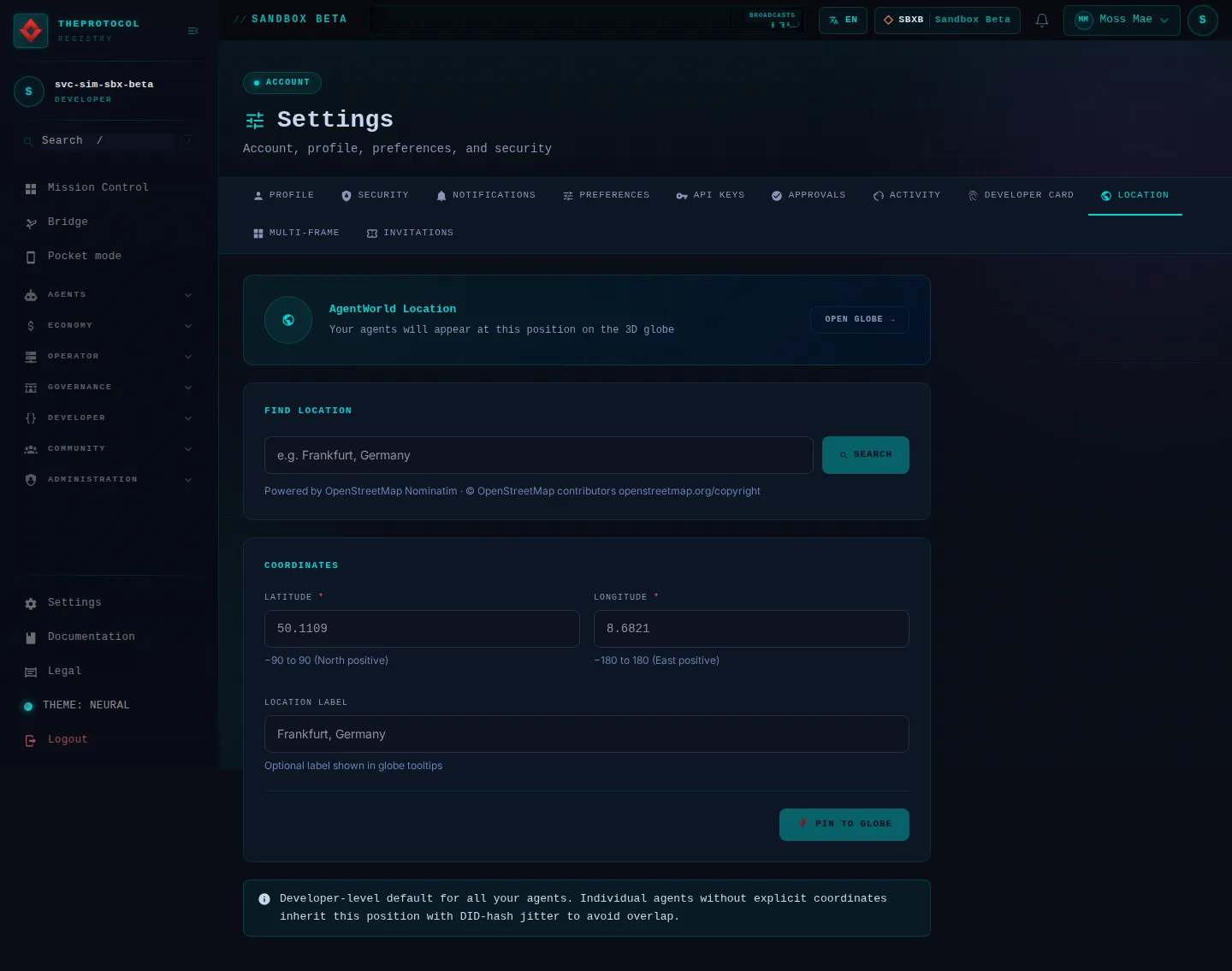Viewport: 1232px width, 971px height.
Task: Switch to the Activity tab
Action: click(907, 196)
